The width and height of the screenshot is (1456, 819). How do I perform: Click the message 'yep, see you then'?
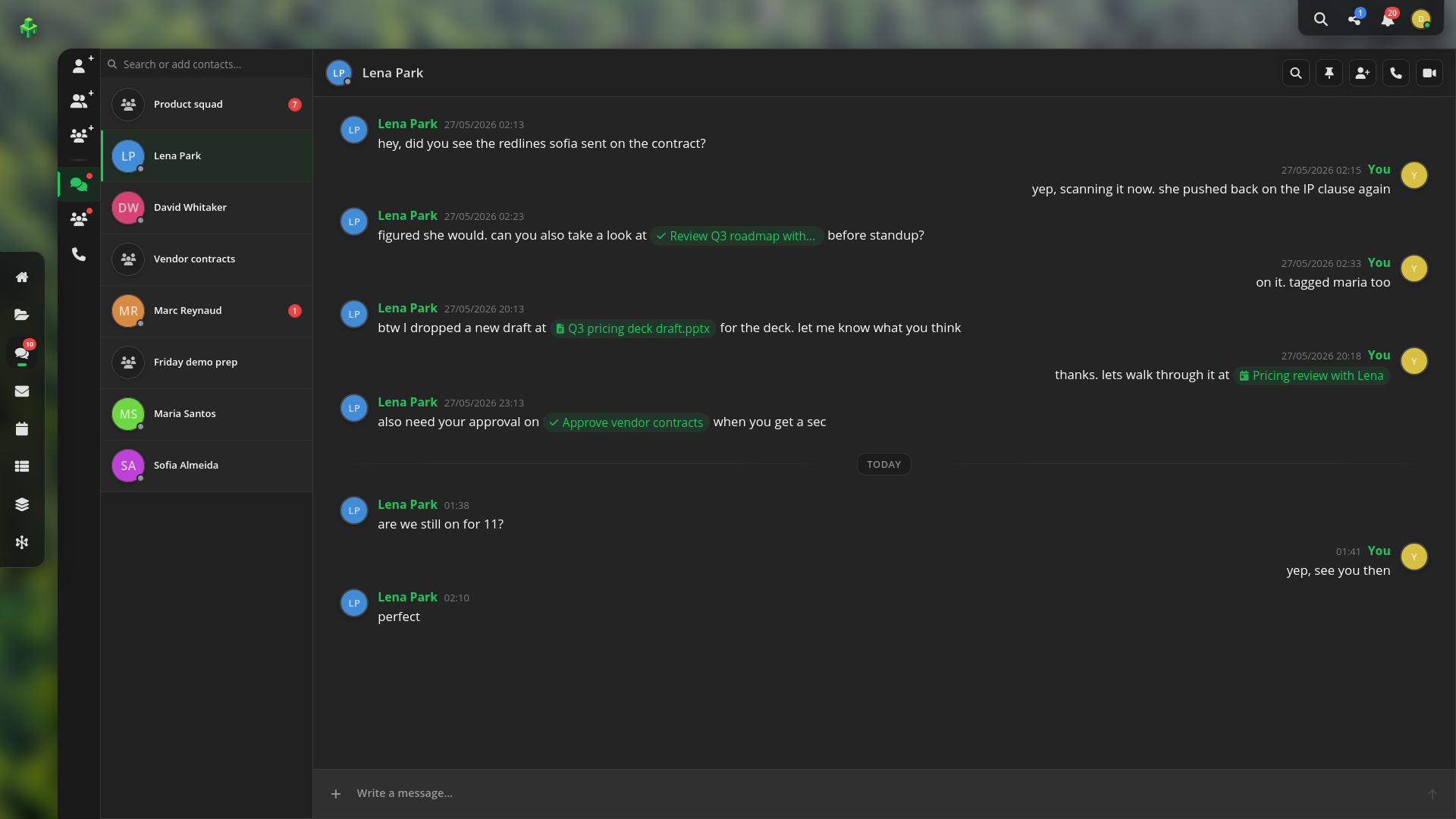click(x=1338, y=570)
